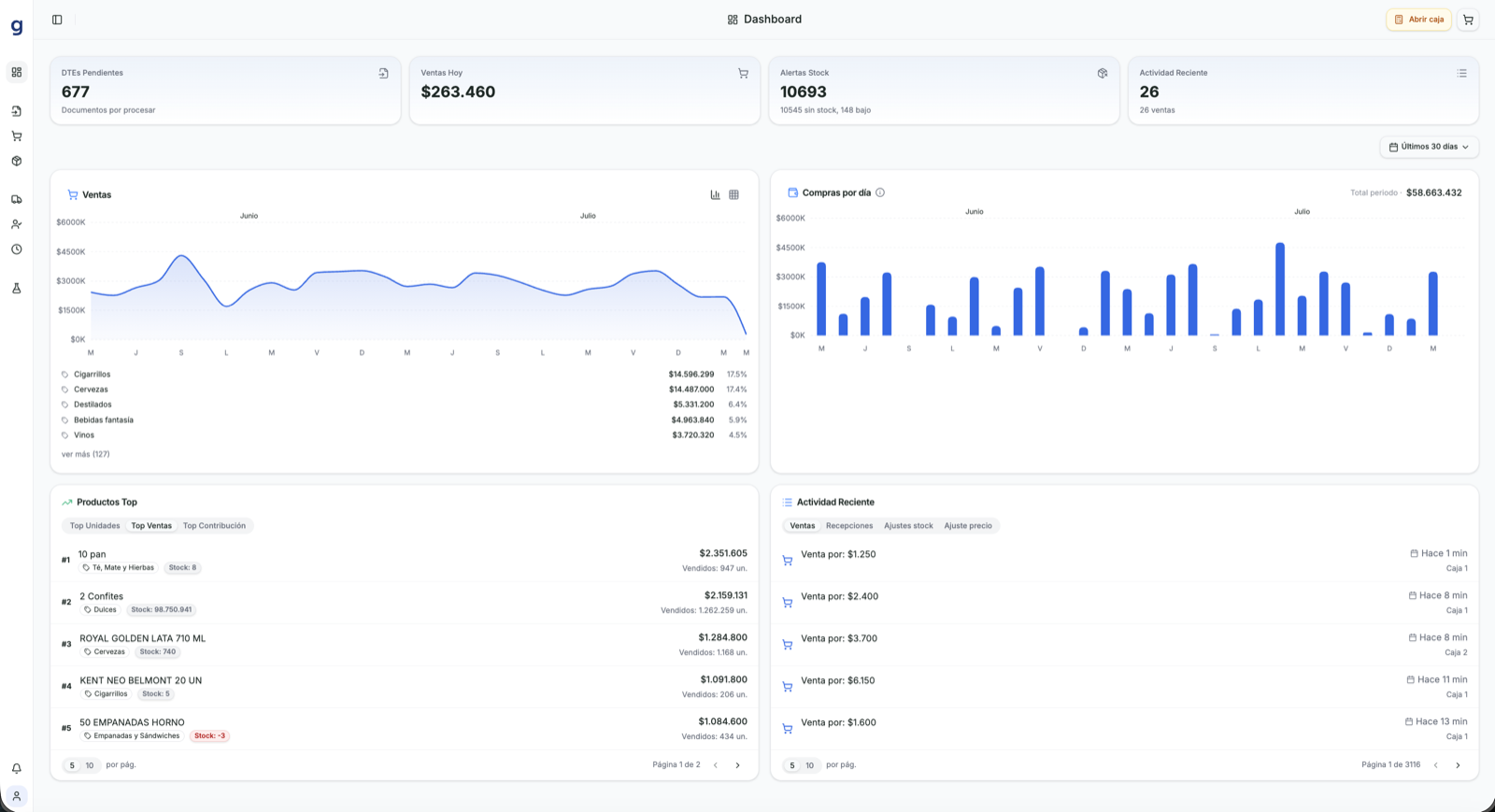The image size is (1495, 812).
Task: Click the Stock: -3 red badge
Action: (209, 736)
